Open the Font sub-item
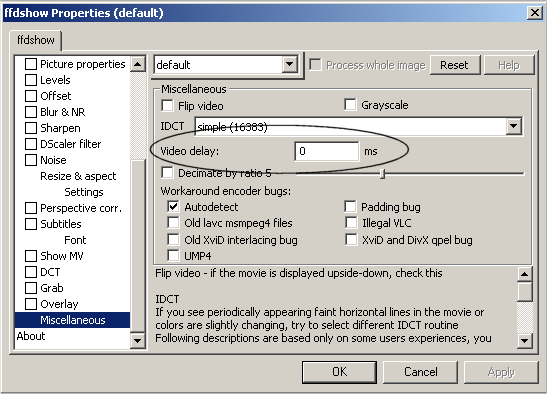This screenshot has height=394, width=547. 75,240
